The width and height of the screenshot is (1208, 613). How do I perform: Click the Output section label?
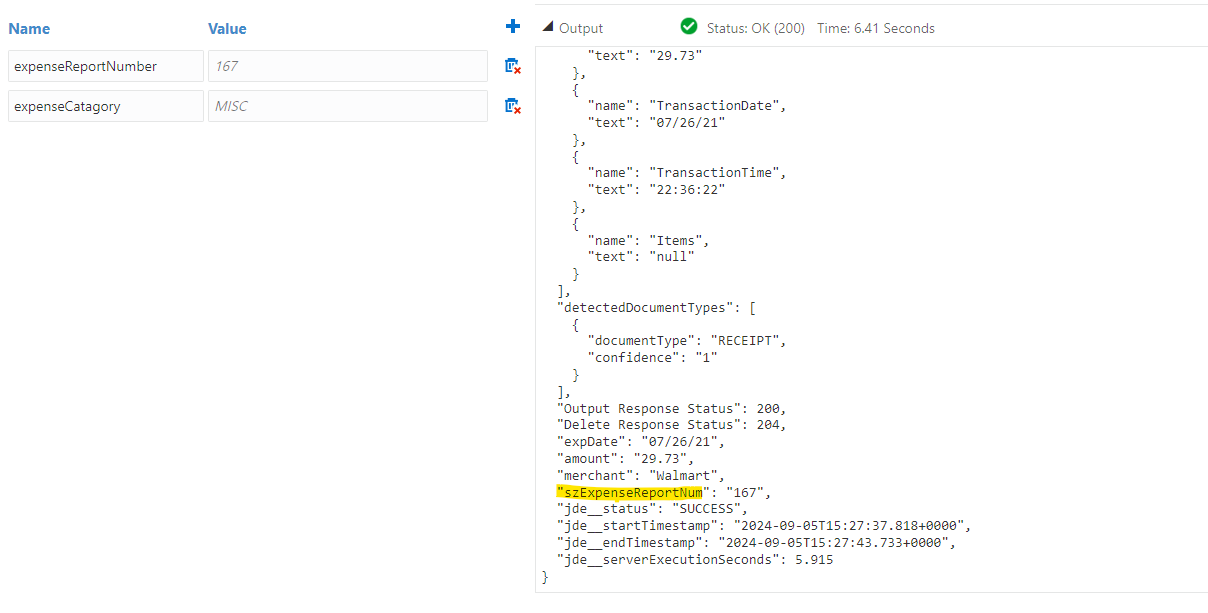coord(581,28)
